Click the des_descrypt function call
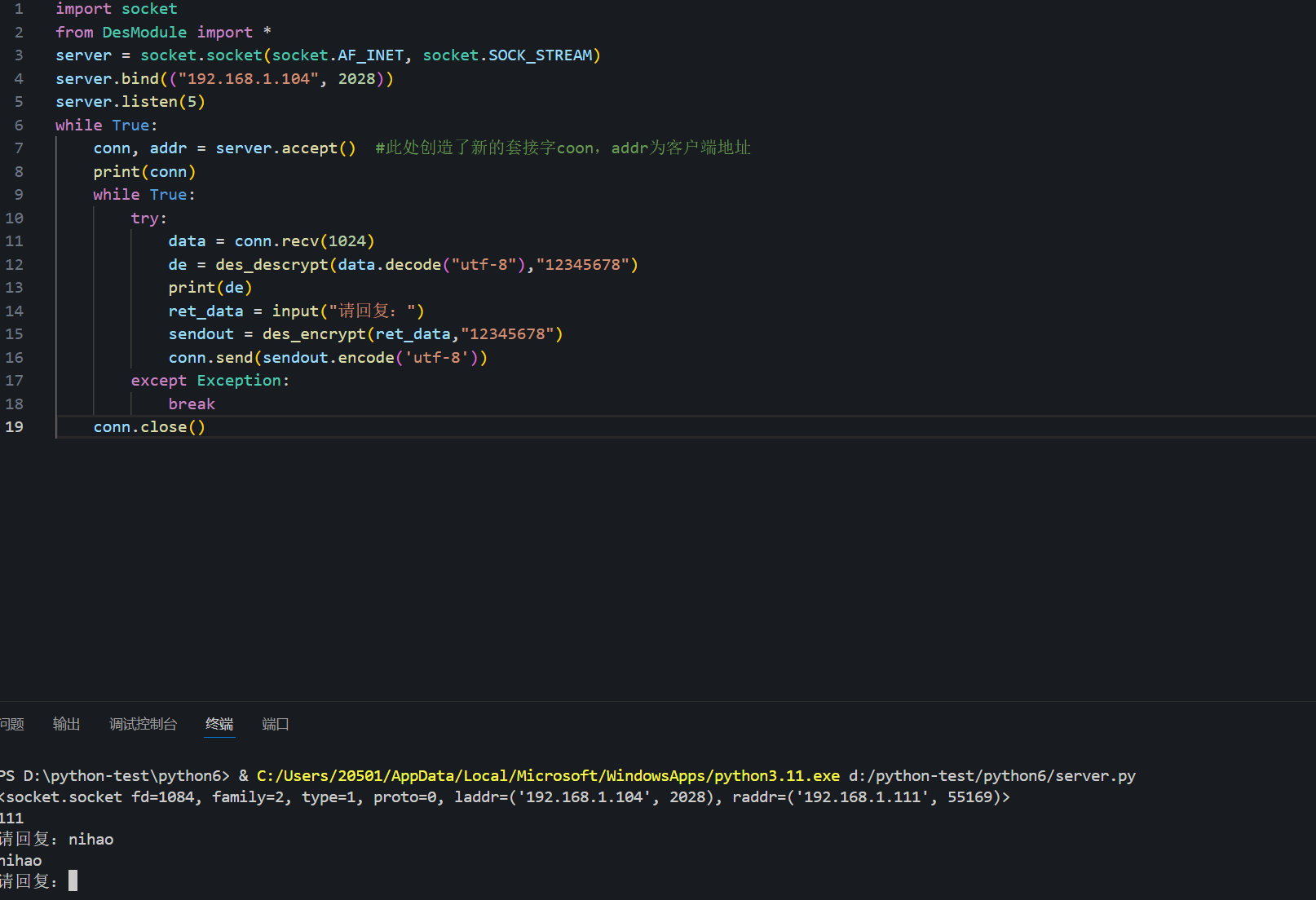Viewport: 1316px width, 900px height. [272, 265]
